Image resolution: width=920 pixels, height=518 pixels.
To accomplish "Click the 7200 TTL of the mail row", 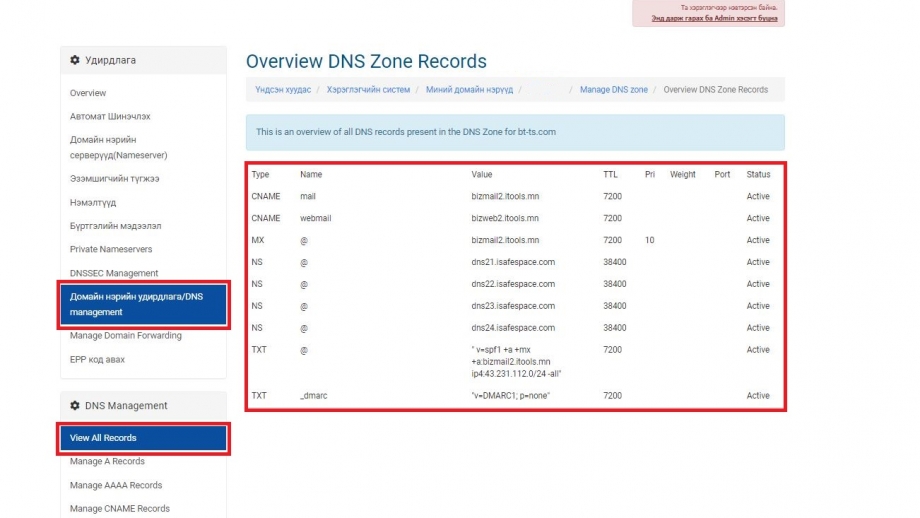I will [x=612, y=197].
